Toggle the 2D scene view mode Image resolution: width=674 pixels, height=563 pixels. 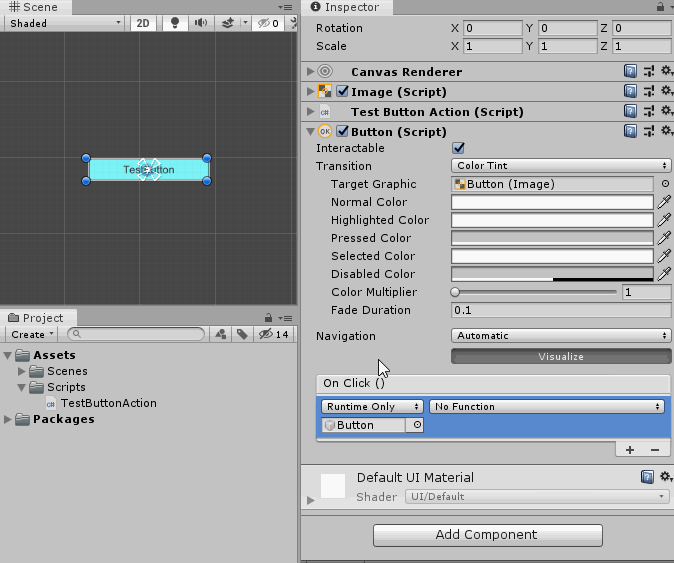pos(144,23)
